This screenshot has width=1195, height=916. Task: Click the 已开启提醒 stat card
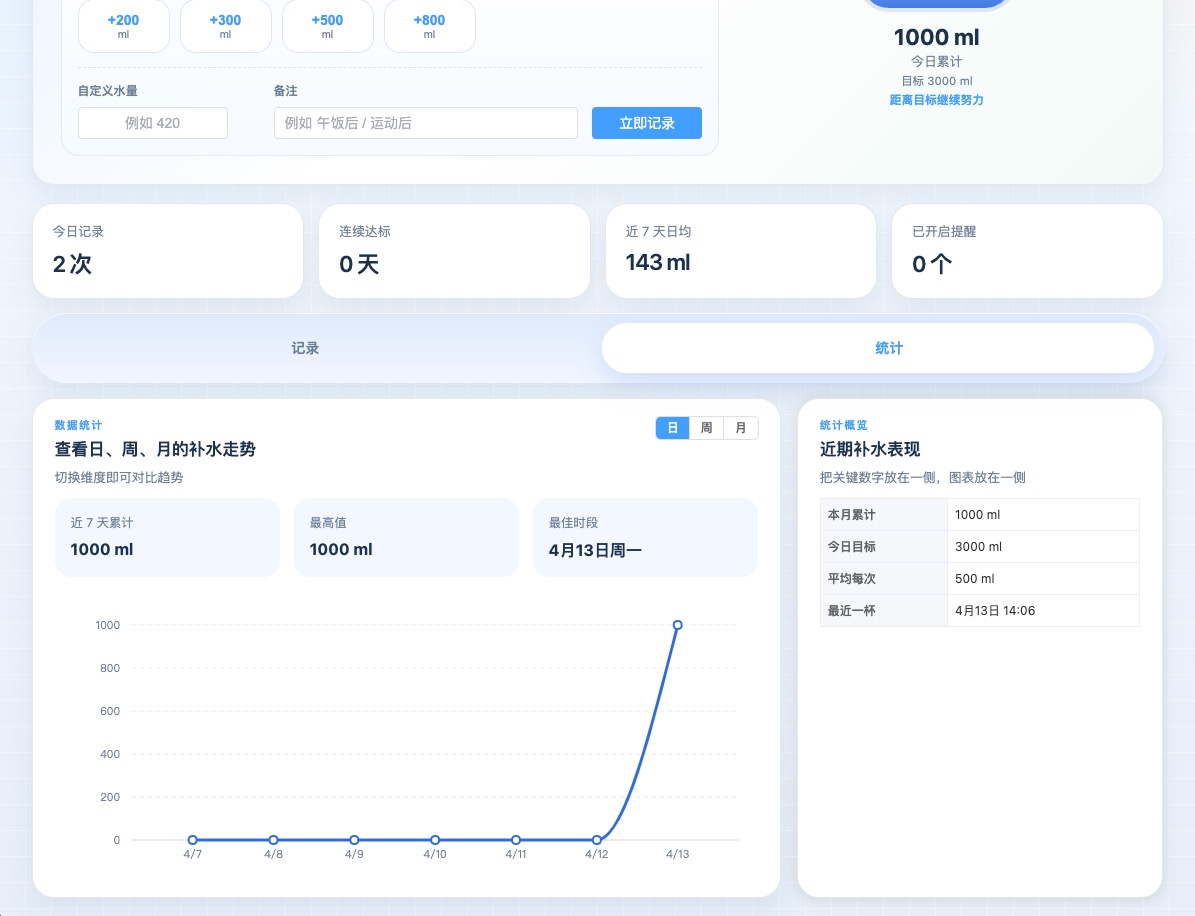(x=1027, y=251)
